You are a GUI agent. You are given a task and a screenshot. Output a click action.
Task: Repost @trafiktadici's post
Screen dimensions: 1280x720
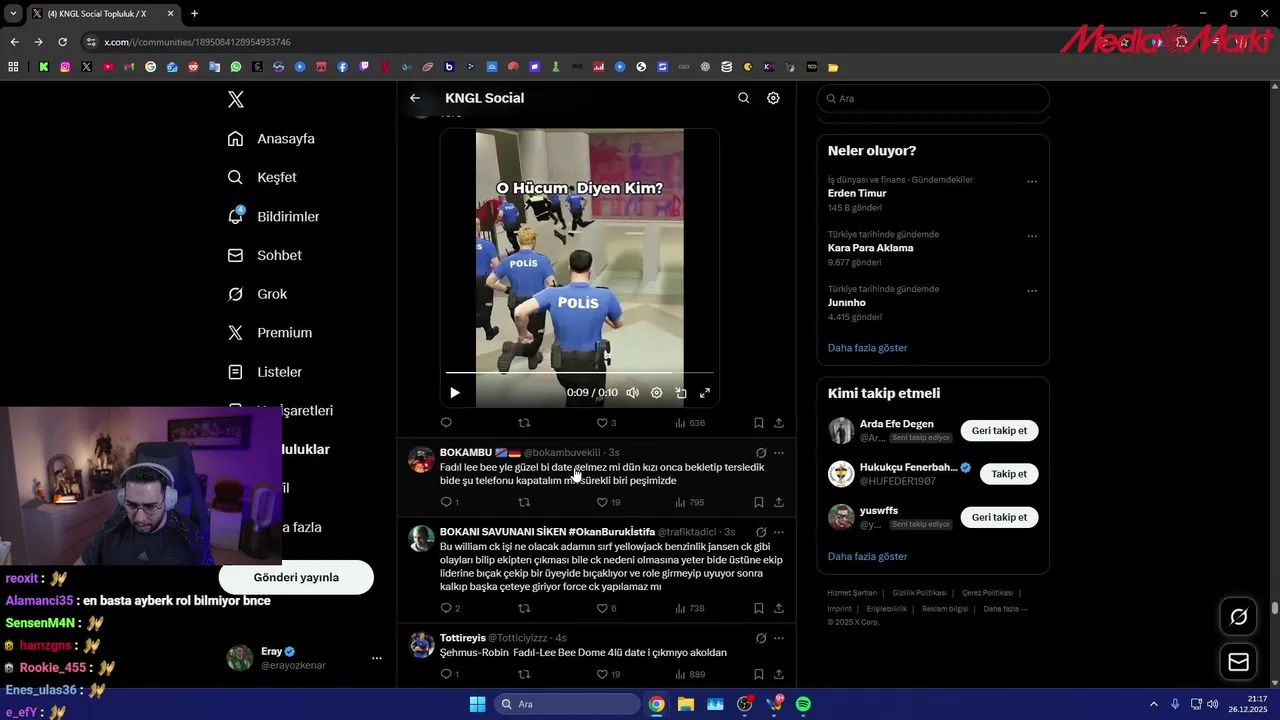click(x=524, y=608)
